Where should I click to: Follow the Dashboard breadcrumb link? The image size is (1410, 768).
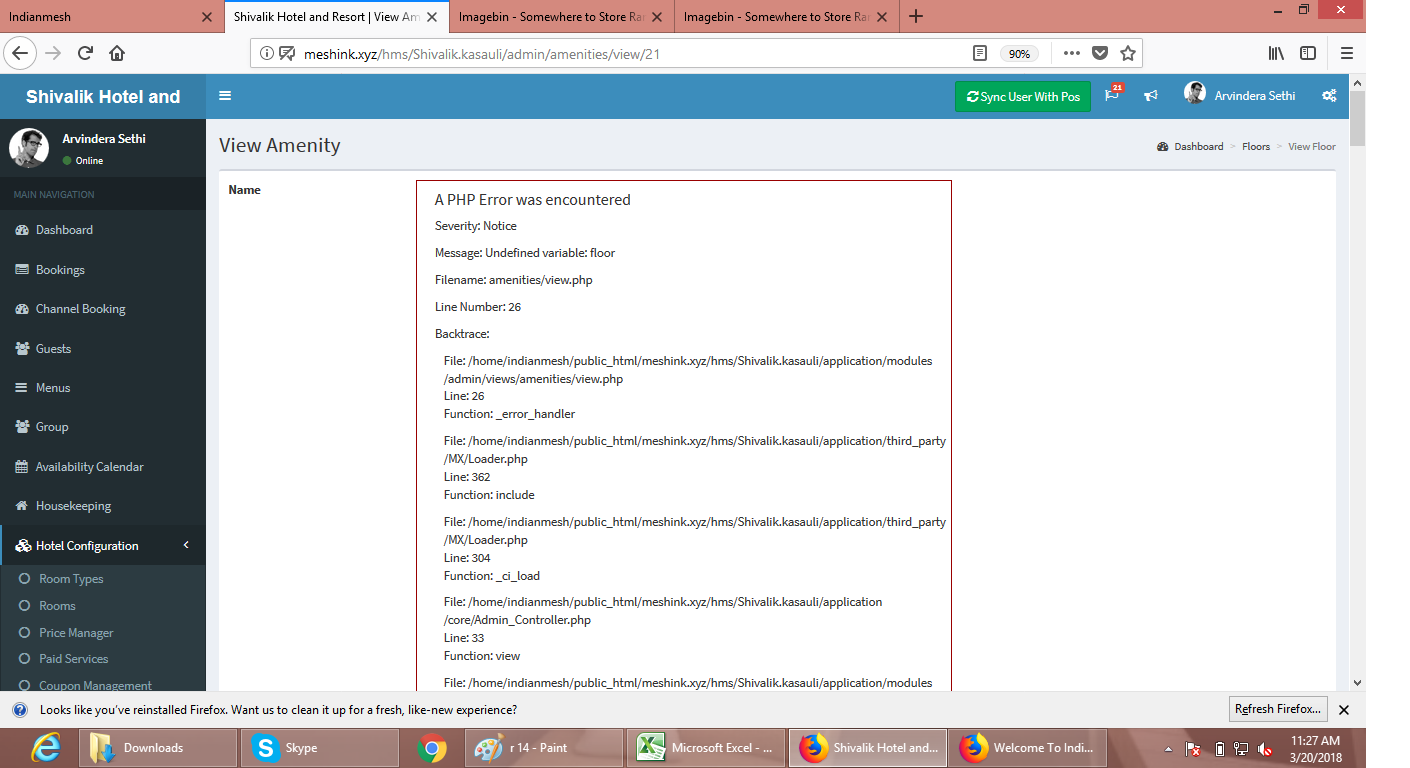[x=1199, y=147]
